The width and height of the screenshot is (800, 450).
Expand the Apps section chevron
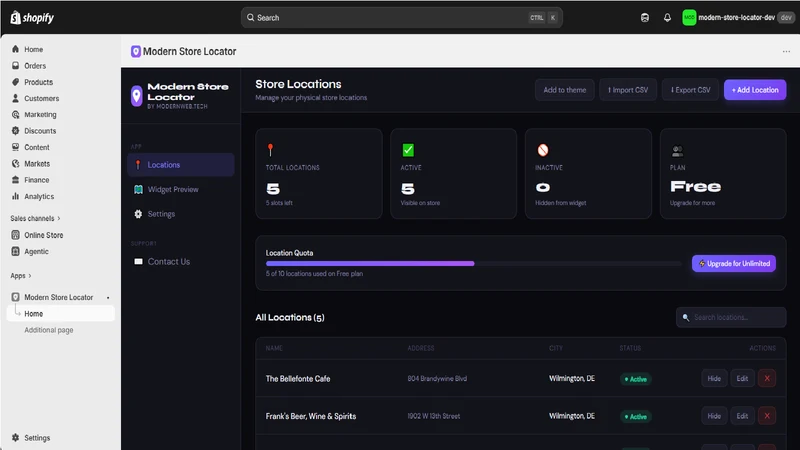(x=30, y=276)
